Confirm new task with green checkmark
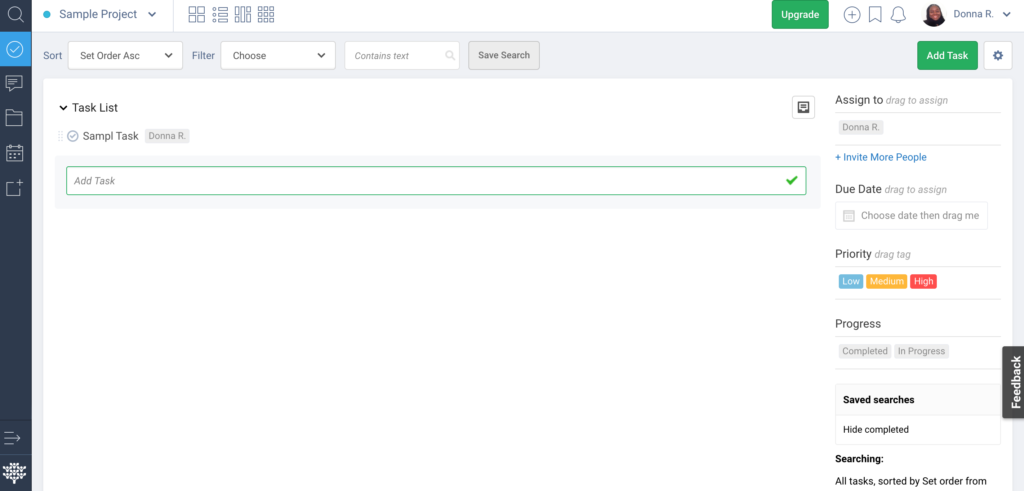The height and width of the screenshot is (491, 1024). tap(792, 180)
